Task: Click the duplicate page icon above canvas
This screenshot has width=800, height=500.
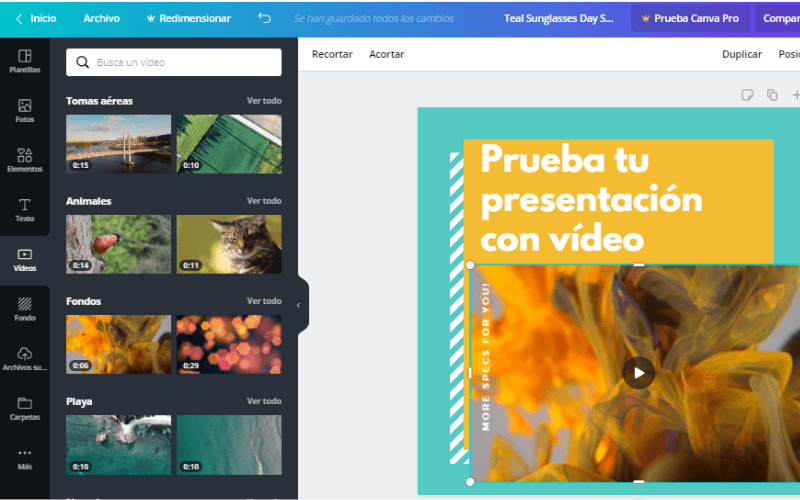Action: coord(772,95)
